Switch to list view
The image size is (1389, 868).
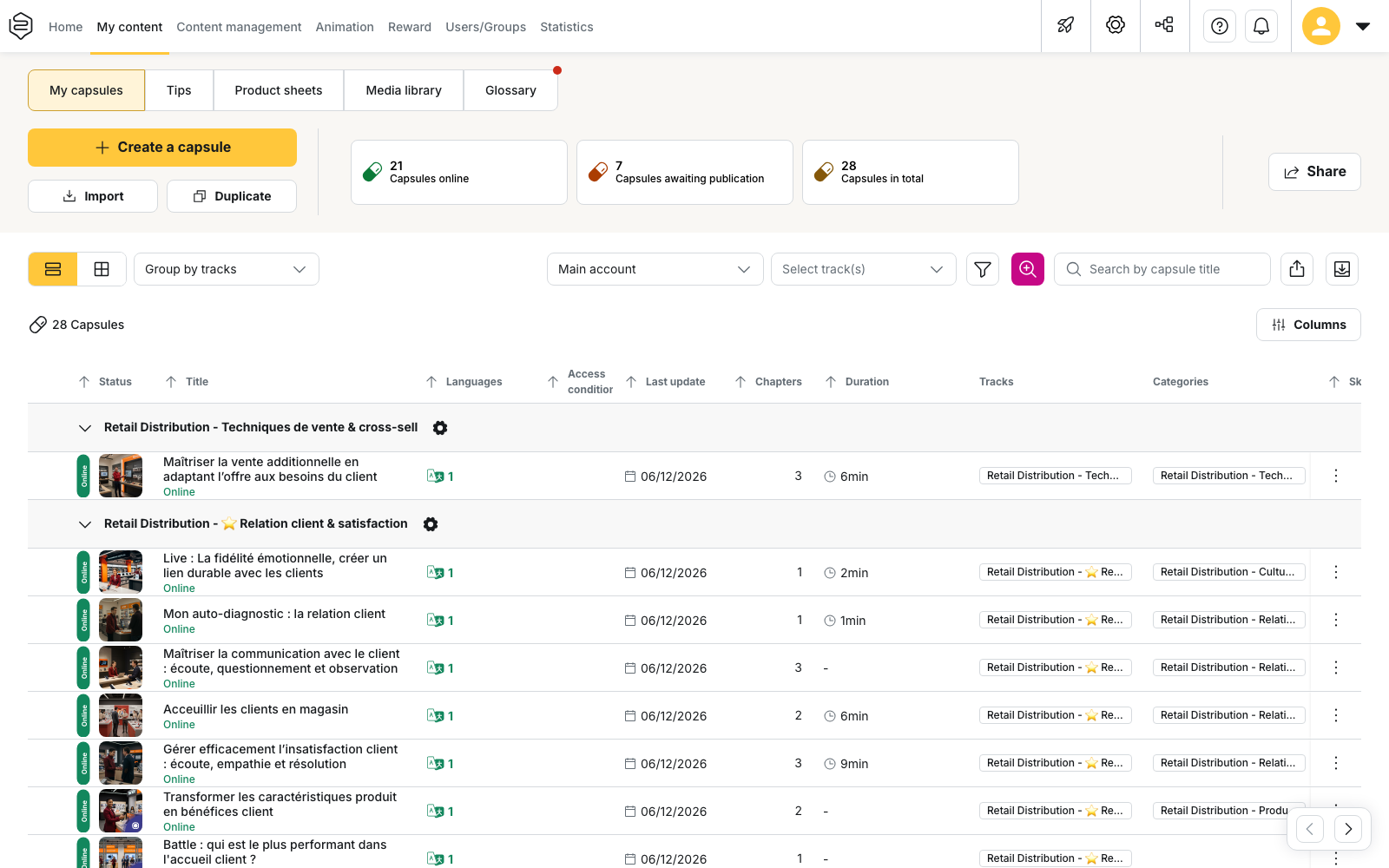point(53,269)
